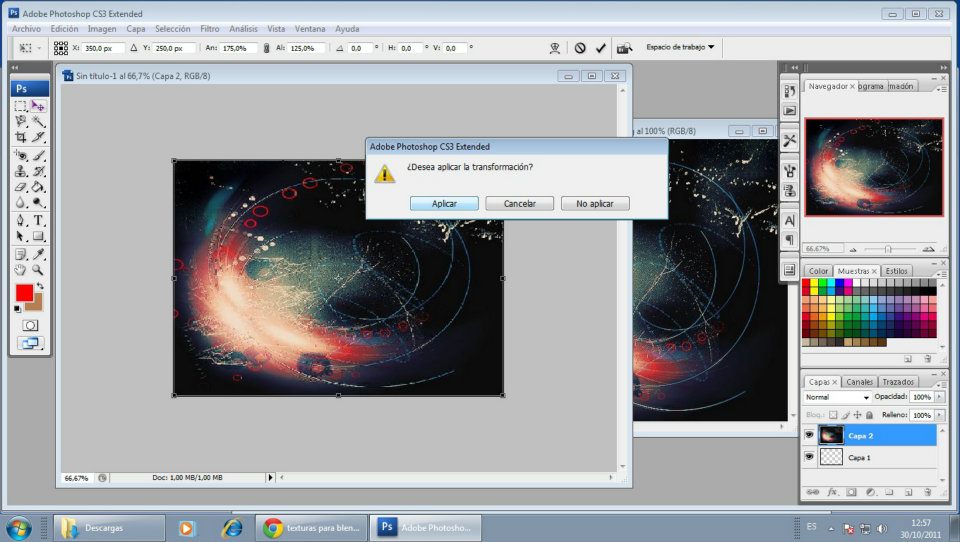Click No aplicar in the dialog
The width and height of the screenshot is (960, 542).
pyautogui.click(x=594, y=203)
